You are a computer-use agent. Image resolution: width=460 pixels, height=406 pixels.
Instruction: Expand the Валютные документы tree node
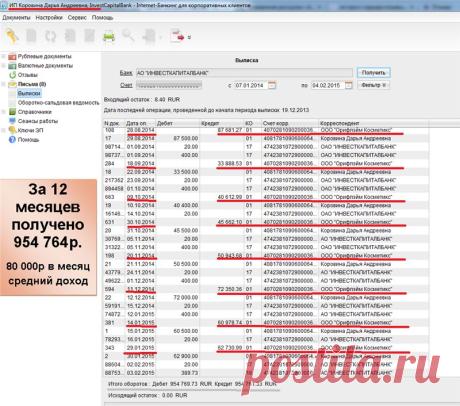click(3, 66)
